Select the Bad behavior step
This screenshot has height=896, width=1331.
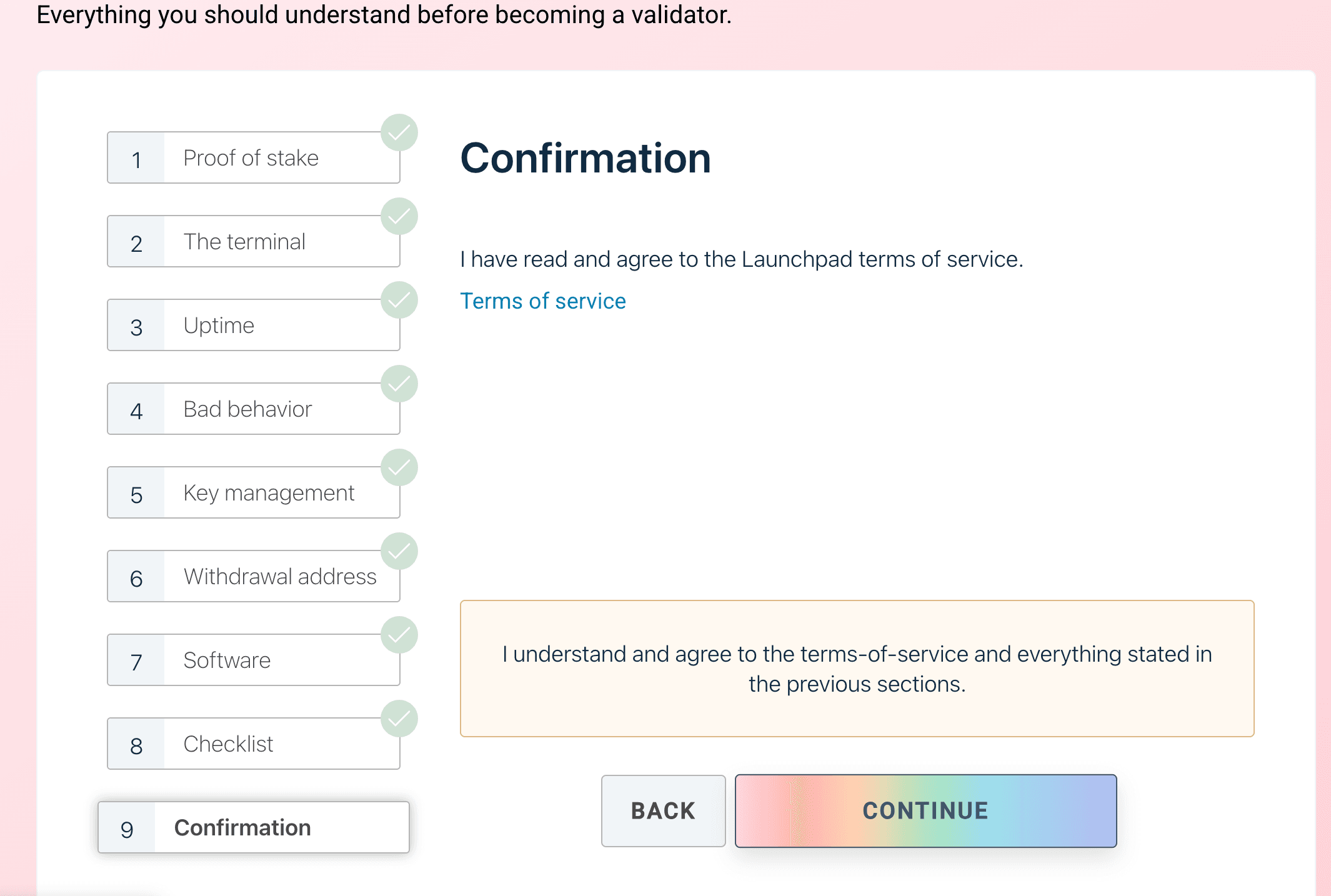[x=252, y=409]
